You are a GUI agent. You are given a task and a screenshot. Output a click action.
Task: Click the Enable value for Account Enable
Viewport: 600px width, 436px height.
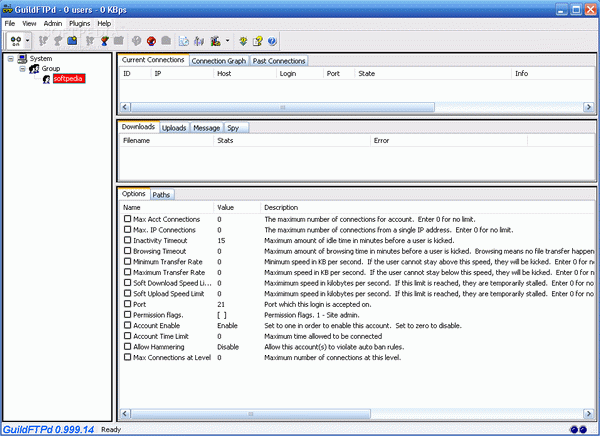227,325
